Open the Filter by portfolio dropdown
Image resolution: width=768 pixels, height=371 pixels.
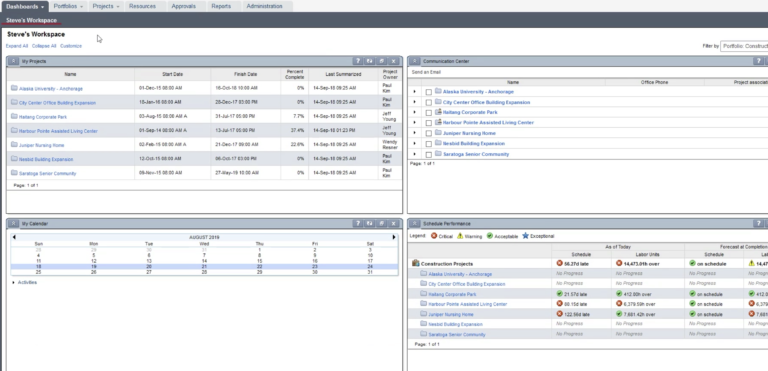744,46
